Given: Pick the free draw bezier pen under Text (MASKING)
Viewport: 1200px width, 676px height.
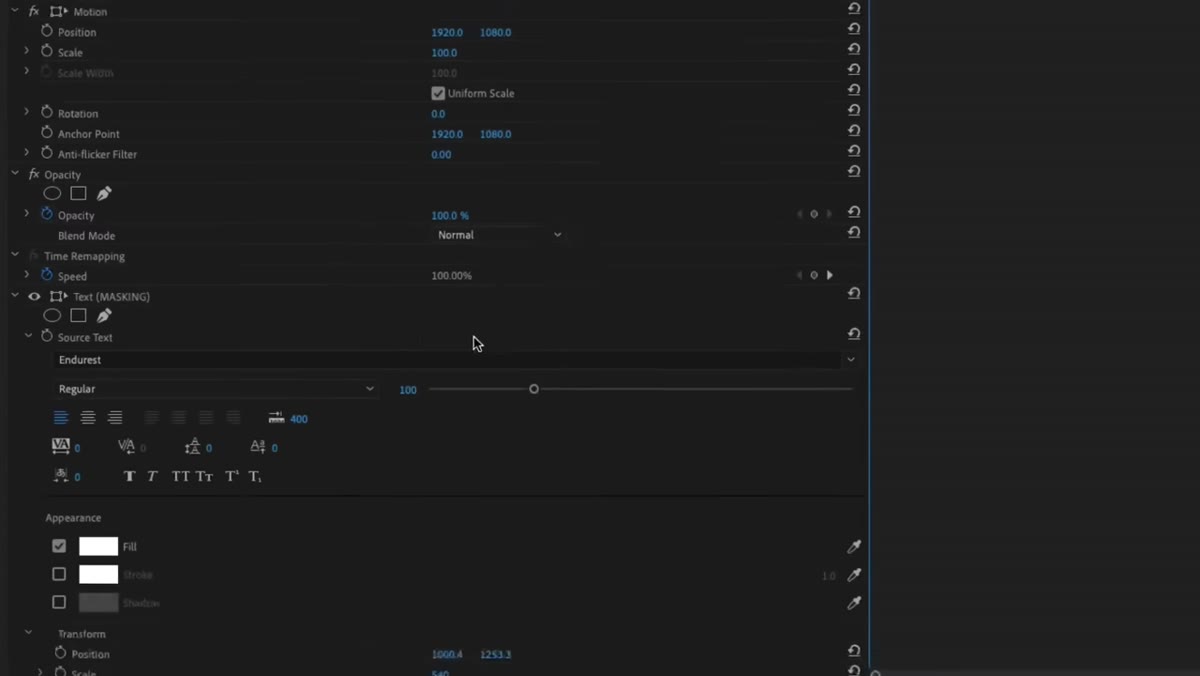Looking at the screenshot, I should coord(104,315).
